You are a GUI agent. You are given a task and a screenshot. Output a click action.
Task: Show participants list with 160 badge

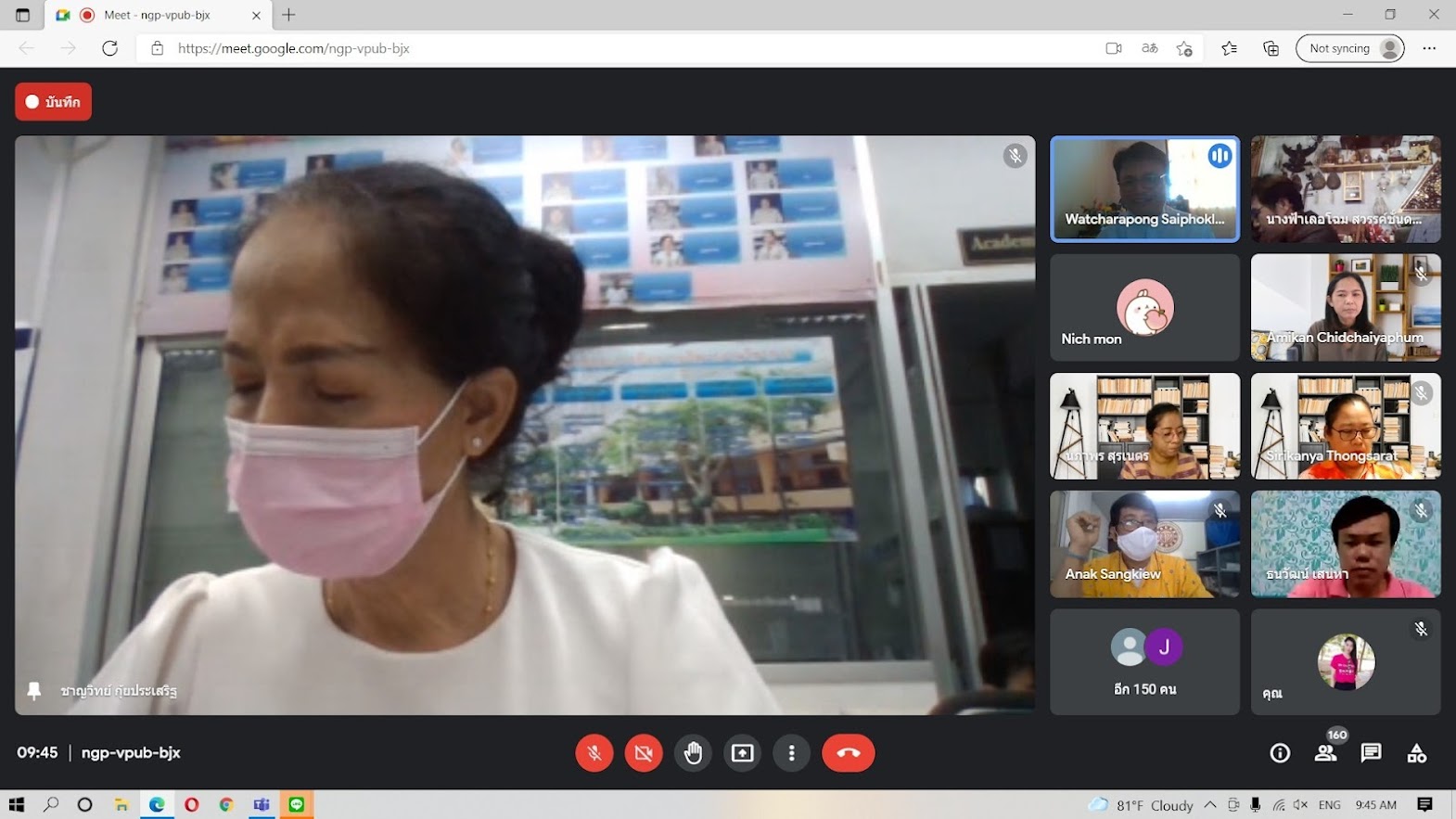coord(1327,752)
